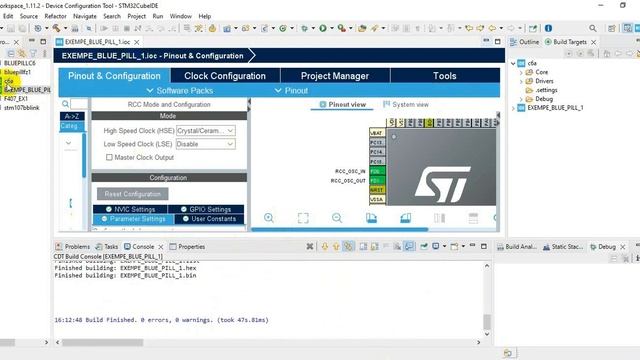Open High Speed Clock HSE dropdown
Viewport: 640px width, 360px height.
[x=206, y=131]
